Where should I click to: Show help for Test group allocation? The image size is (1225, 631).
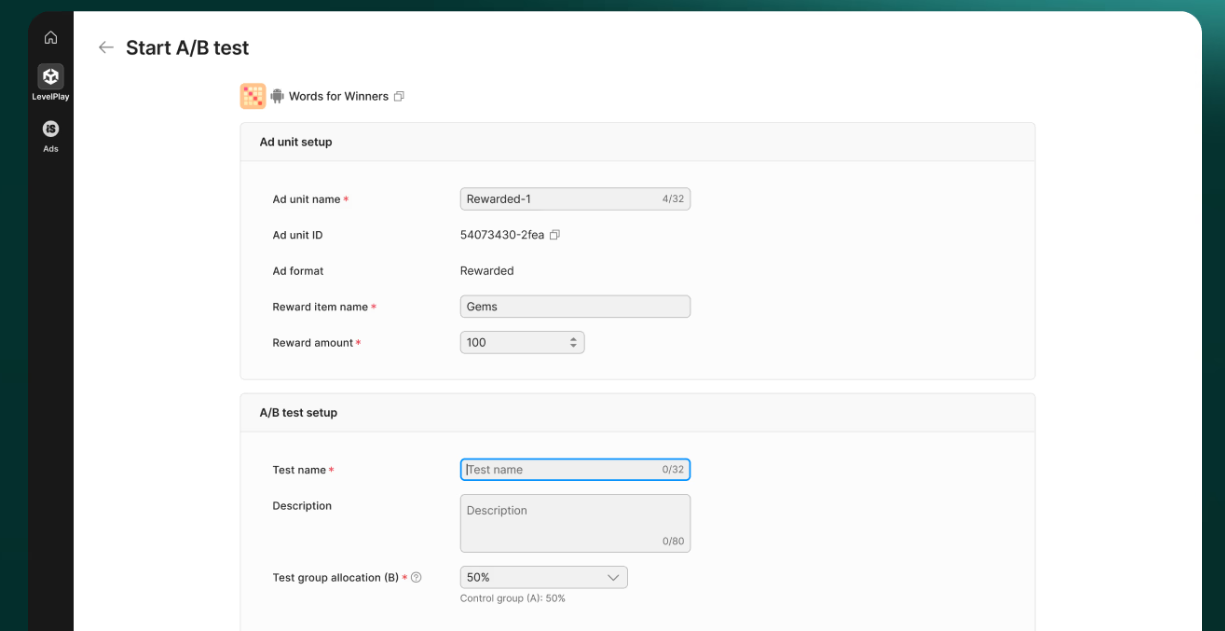click(x=416, y=577)
